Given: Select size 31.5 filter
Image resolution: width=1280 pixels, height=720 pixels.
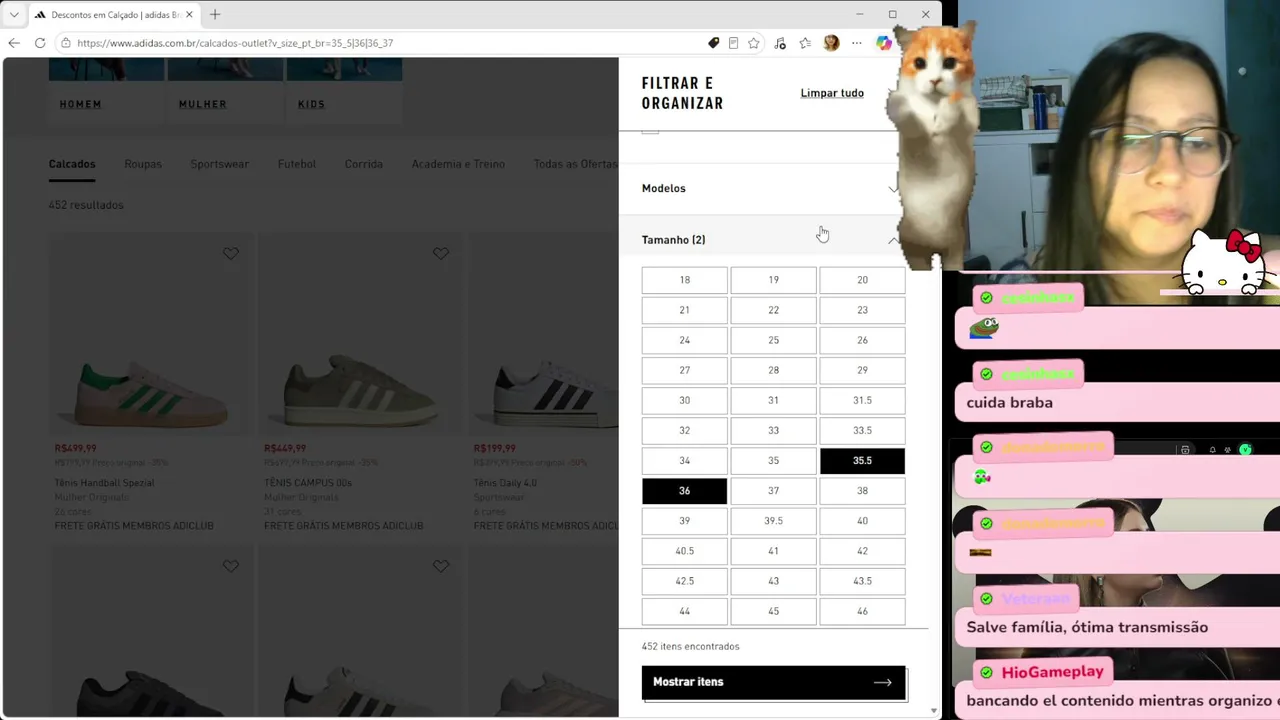Looking at the screenshot, I should click(x=862, y=400).
